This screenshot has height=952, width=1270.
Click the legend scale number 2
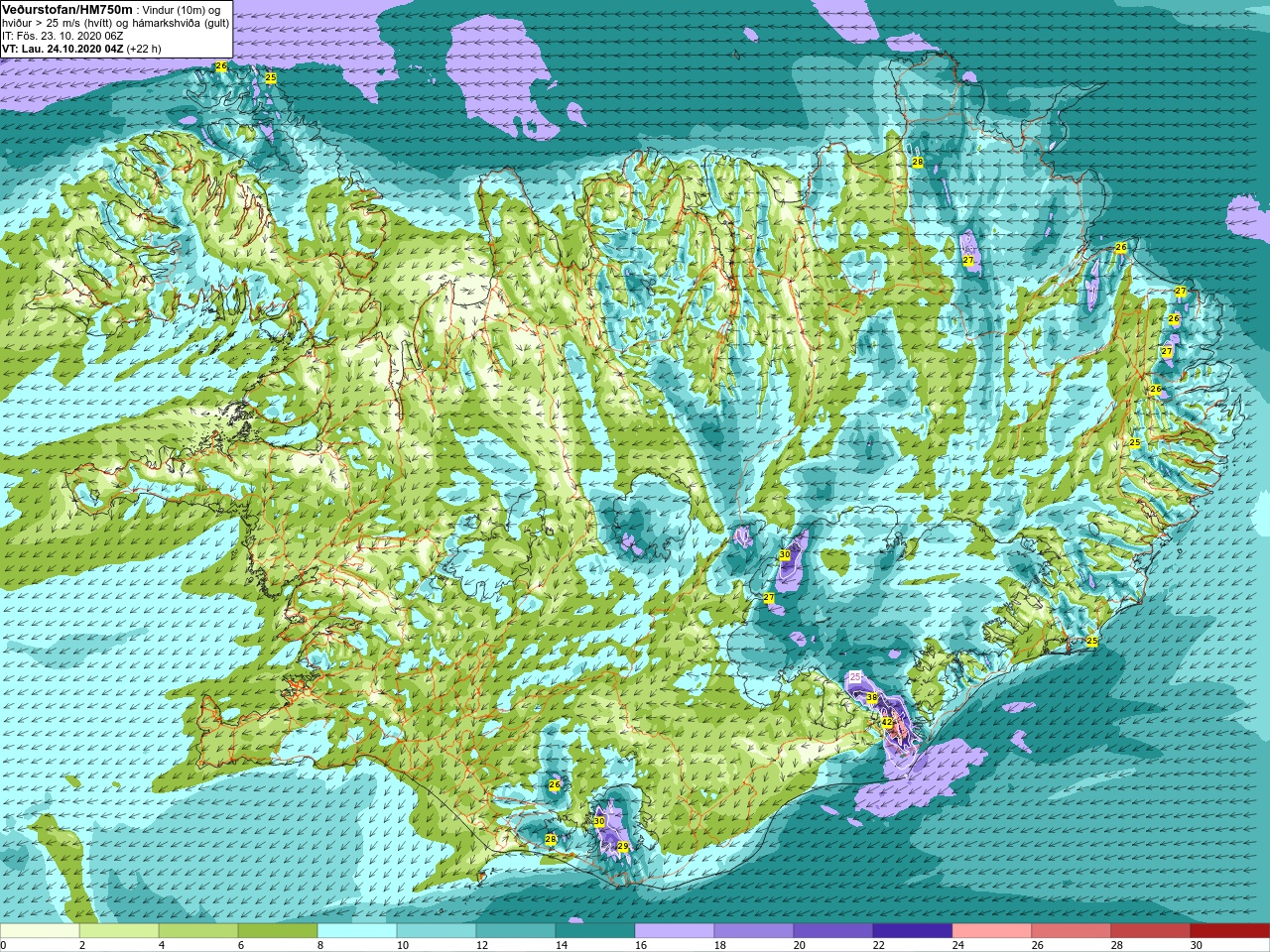(82, 945)
